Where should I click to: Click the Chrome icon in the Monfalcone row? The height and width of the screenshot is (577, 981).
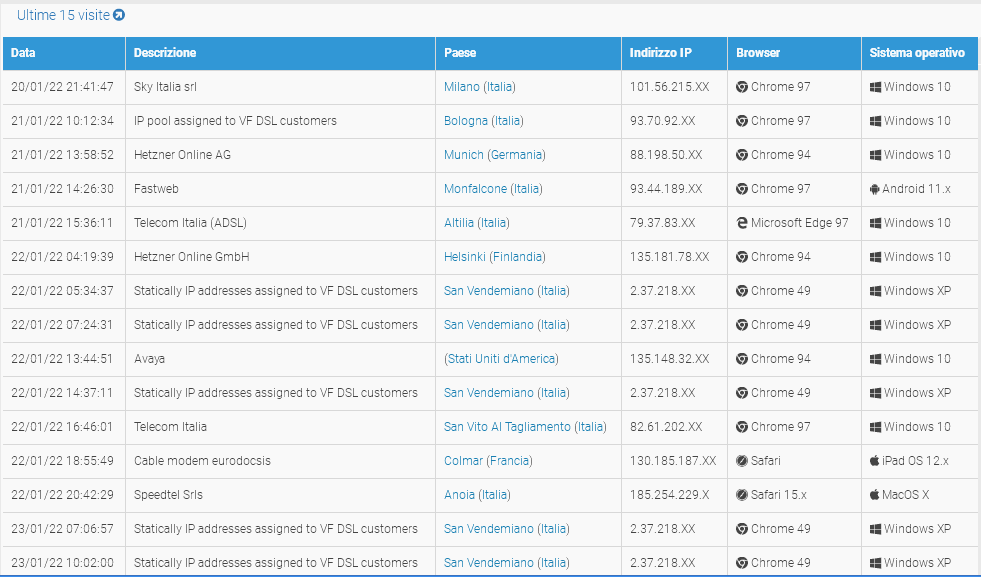click(x=742, y=189)
